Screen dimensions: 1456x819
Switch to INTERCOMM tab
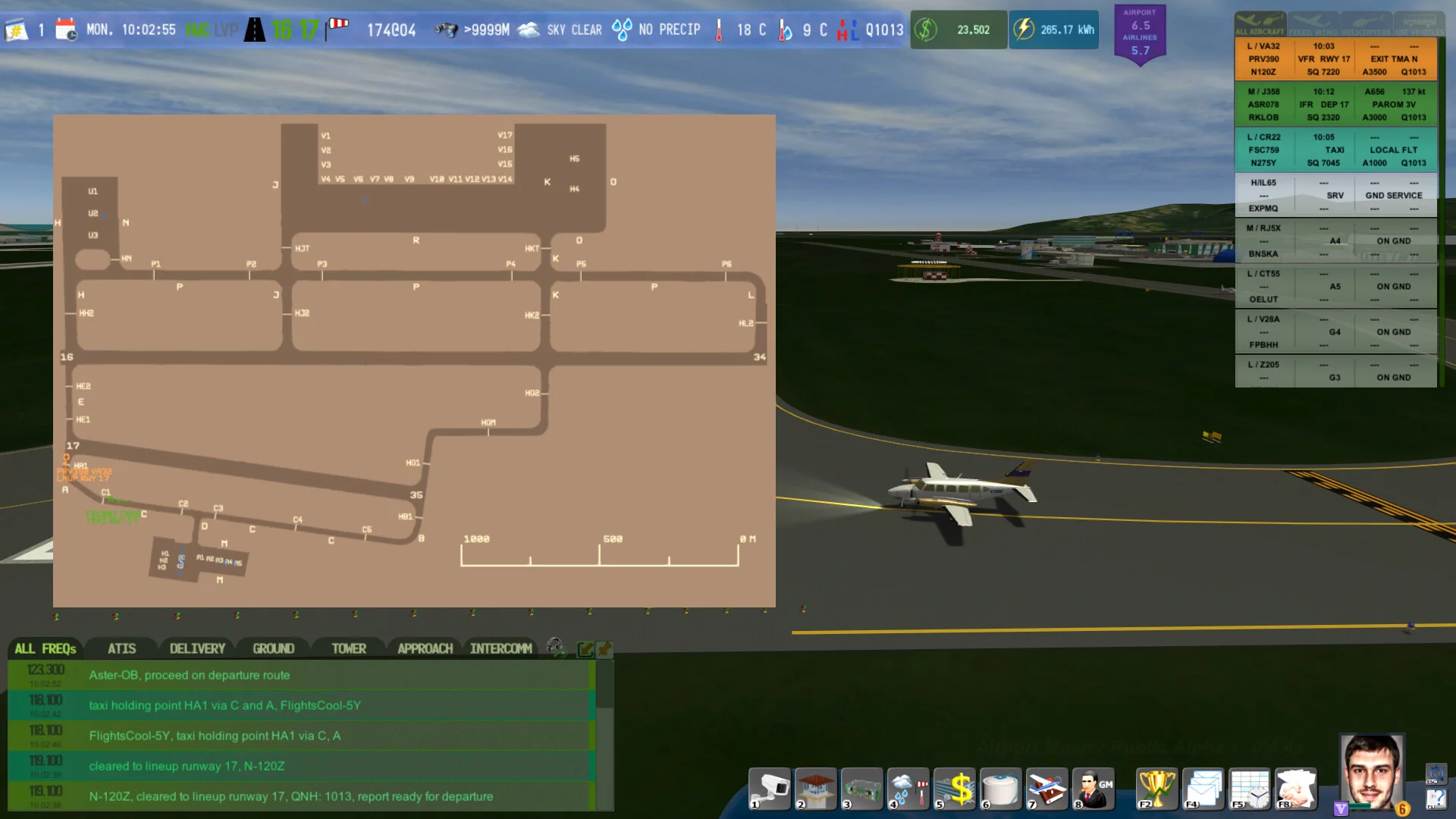pos(500,648)
